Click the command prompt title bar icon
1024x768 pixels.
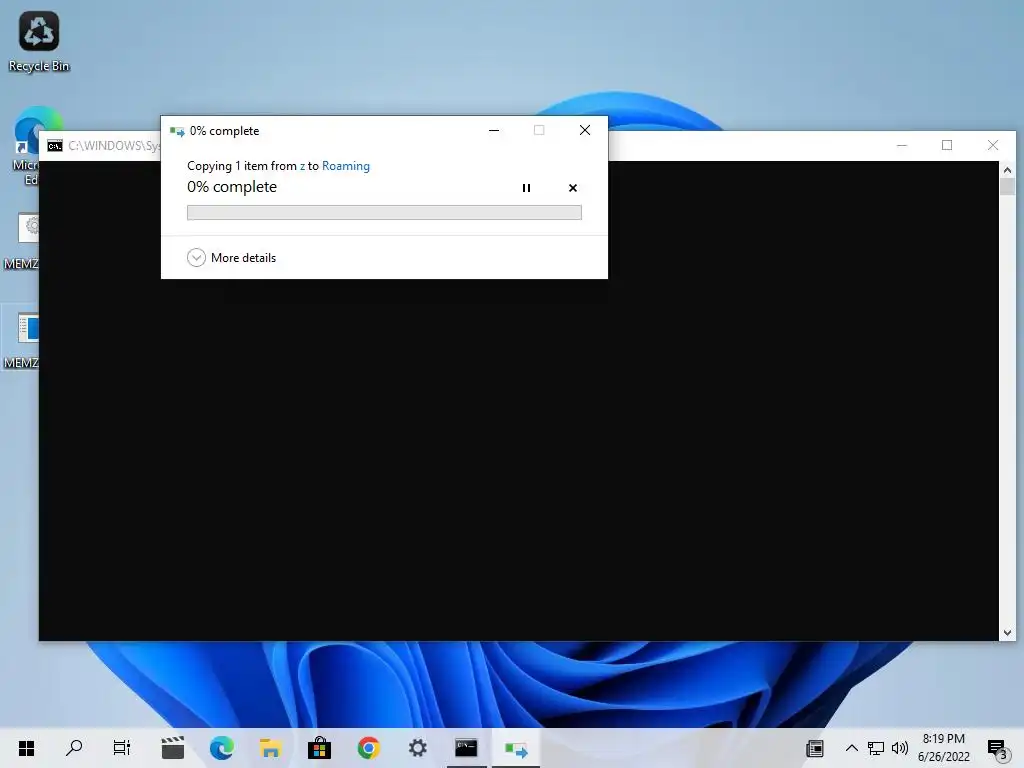point(55,146)
